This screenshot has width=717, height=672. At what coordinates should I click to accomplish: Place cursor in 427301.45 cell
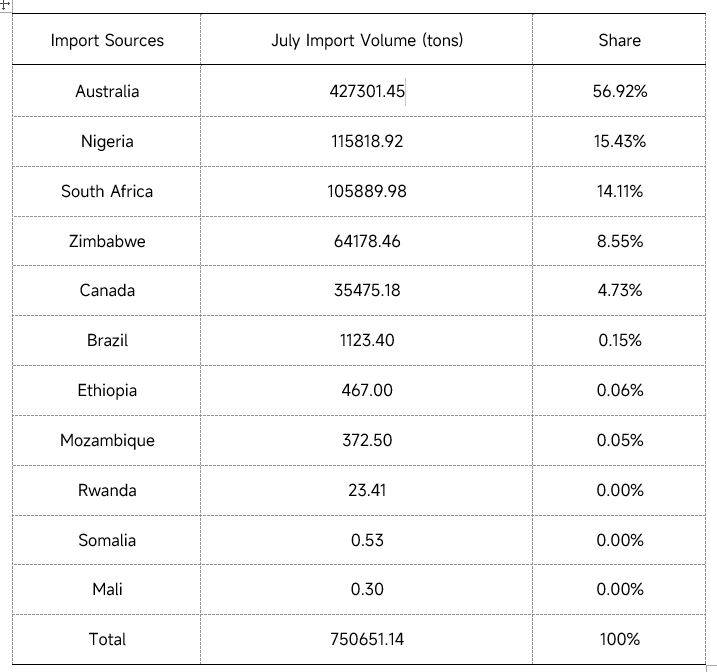pos(366,91)
